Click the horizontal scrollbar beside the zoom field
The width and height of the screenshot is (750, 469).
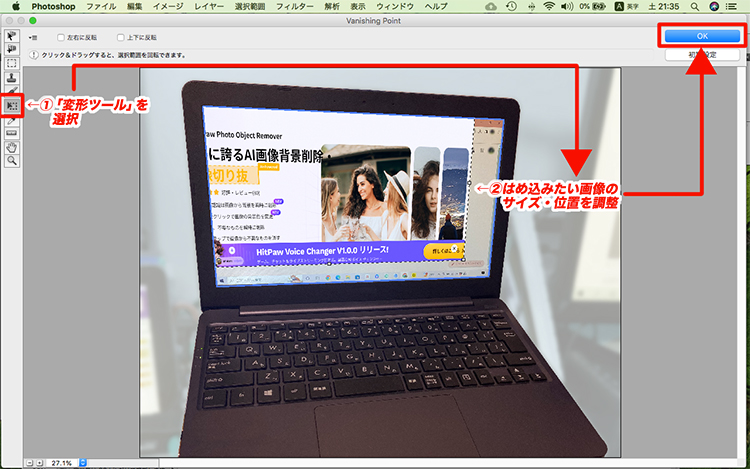(123, 463)
